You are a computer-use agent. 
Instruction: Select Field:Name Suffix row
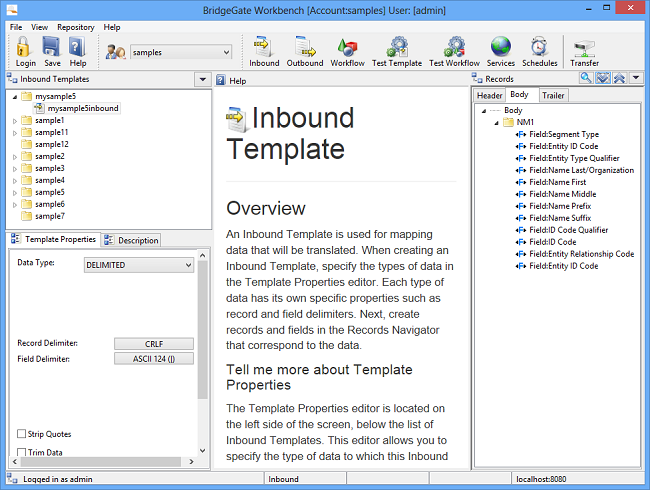click(x=553, y=218)
